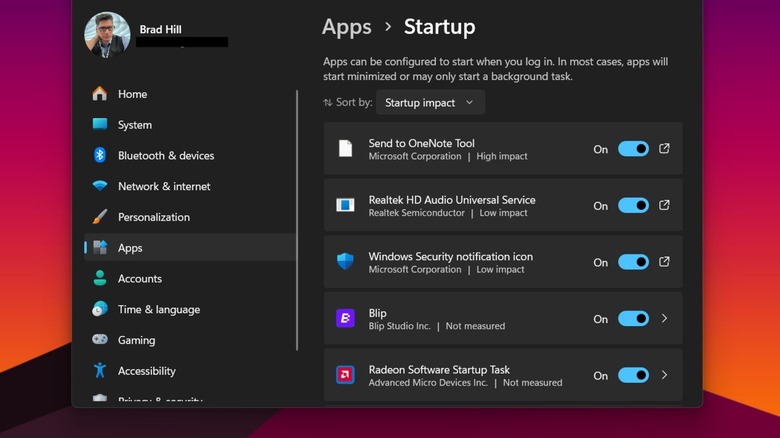780x438 pixels.
Task: Click Windows Security notification icon name
Action: [450, 257]
